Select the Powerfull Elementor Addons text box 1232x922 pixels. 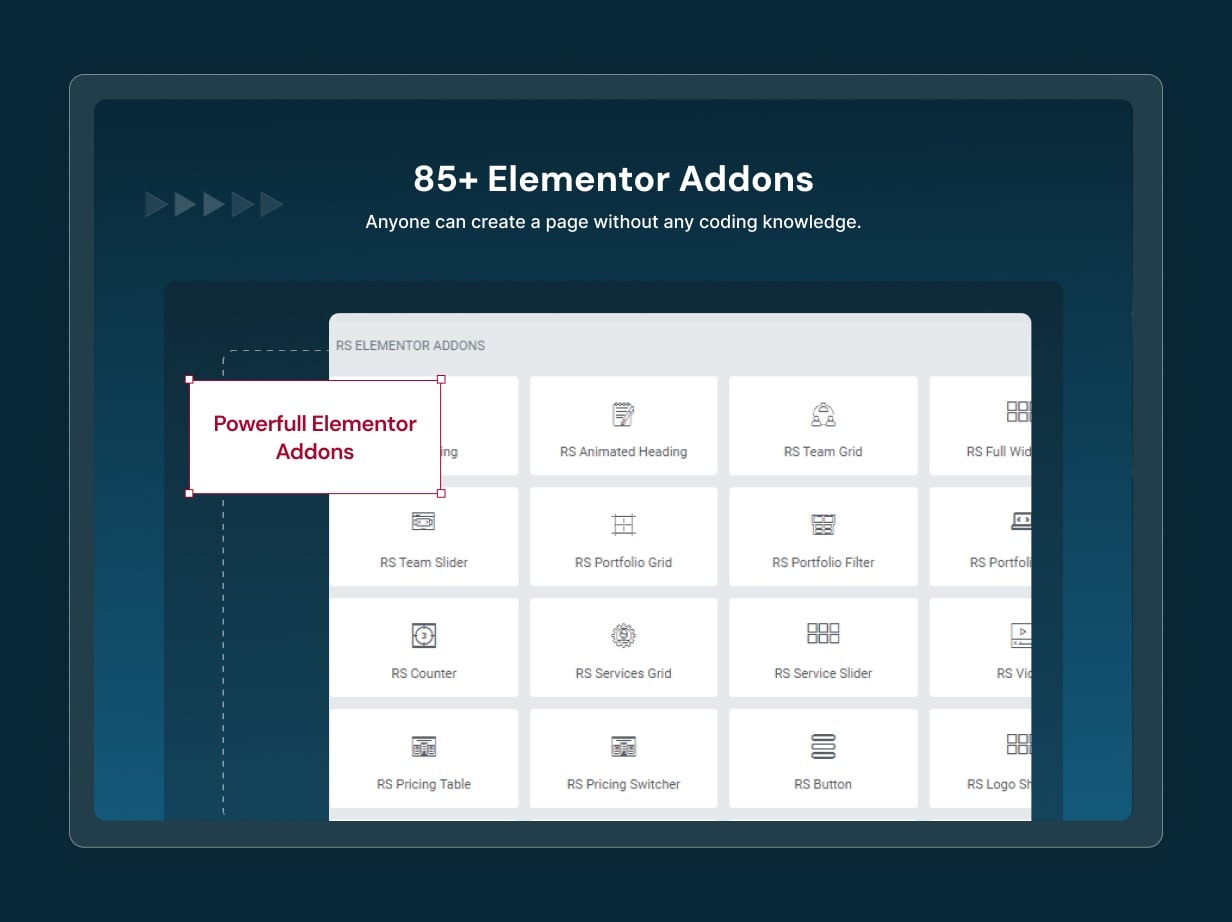315,437
